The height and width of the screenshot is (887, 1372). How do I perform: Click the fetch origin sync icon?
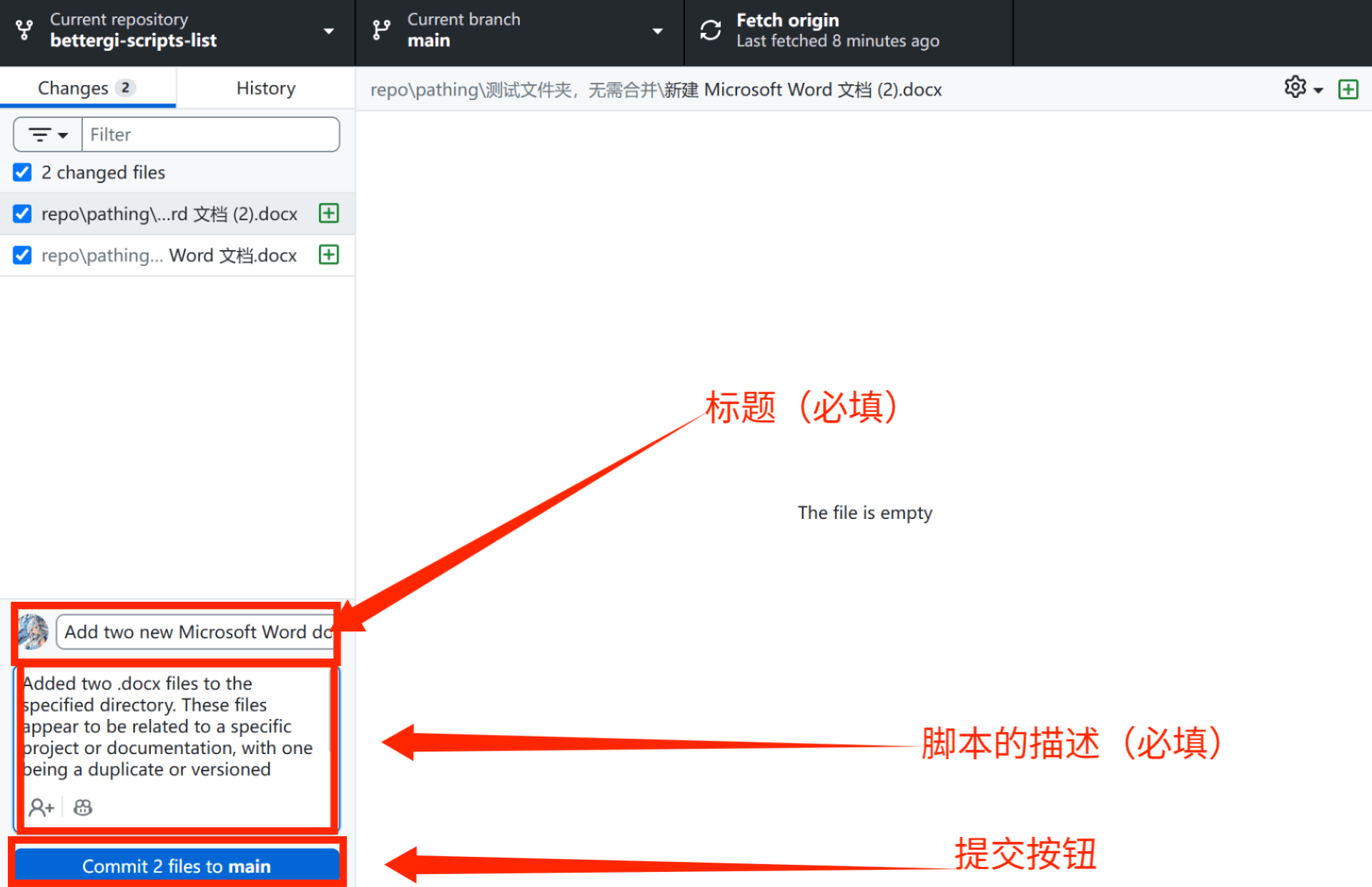[710, 31]
